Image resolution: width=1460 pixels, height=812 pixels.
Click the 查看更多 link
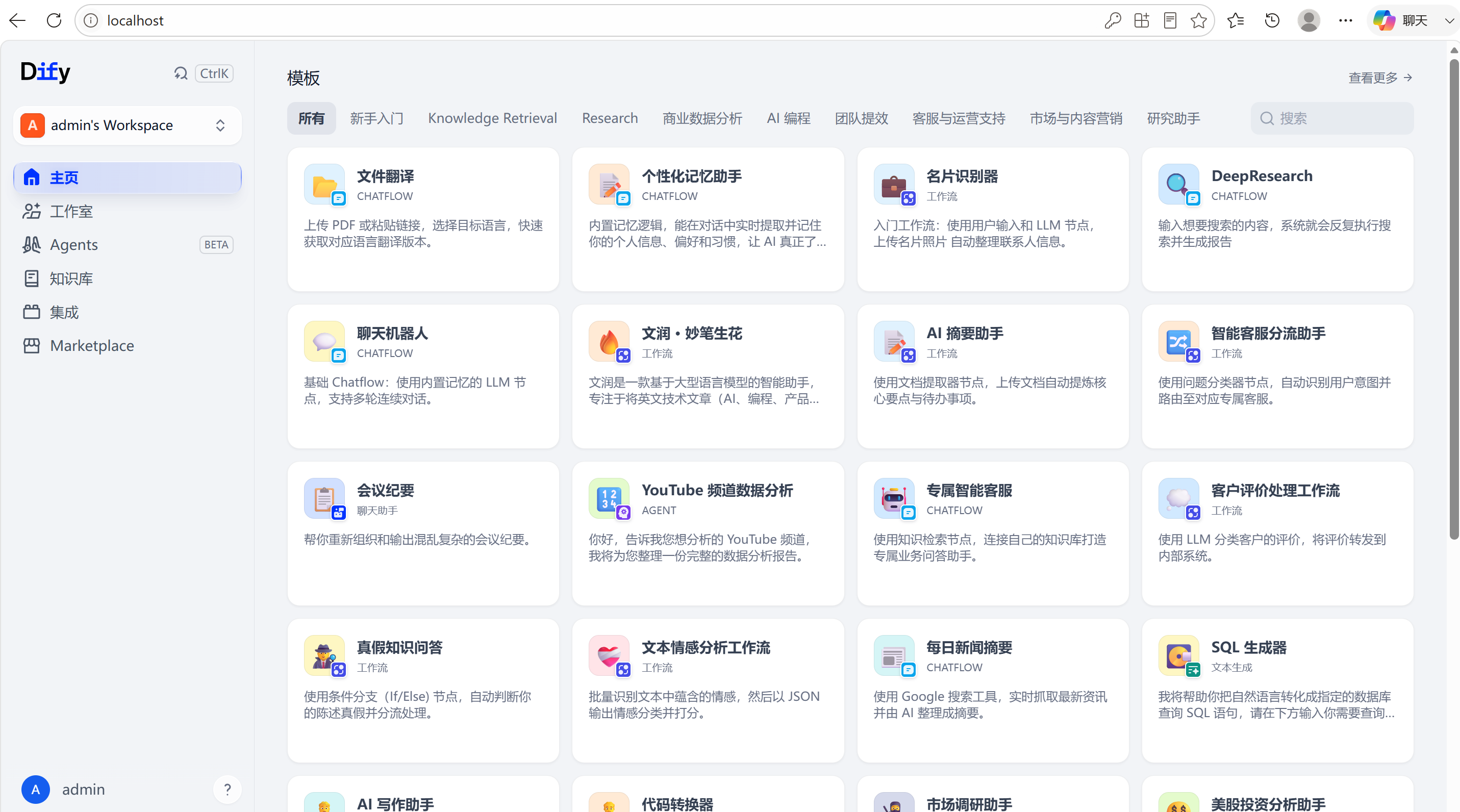point(1379,78)
